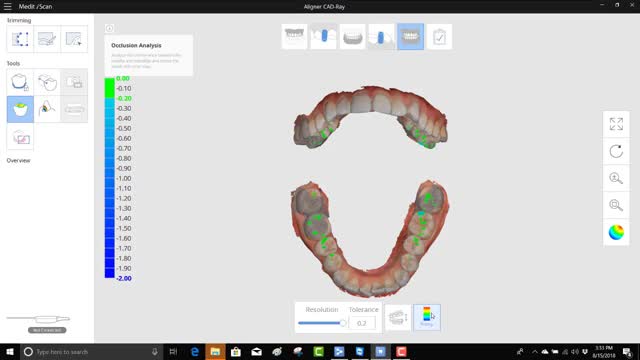The image size is (640, 360).
Task: Toggle the occlusion color map button
Action: 427,317
